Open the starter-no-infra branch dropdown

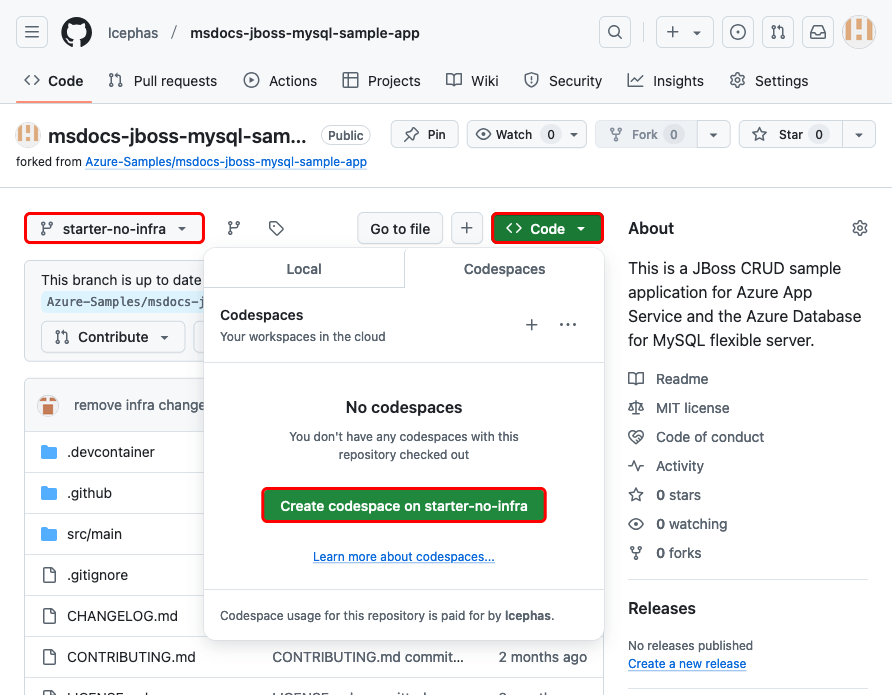tap(114, 228)
